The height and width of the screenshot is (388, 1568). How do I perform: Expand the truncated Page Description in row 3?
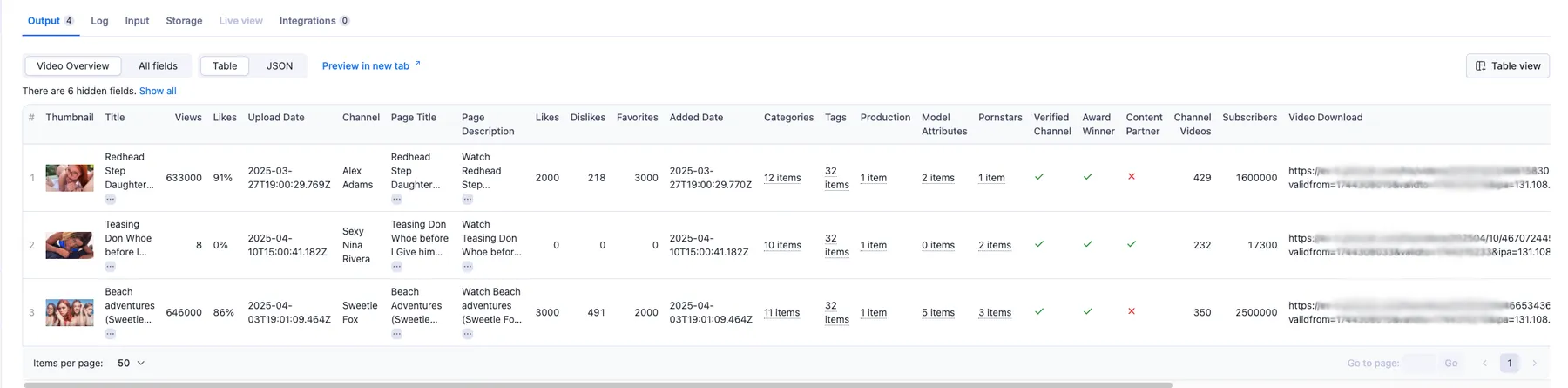click(467, 334)
